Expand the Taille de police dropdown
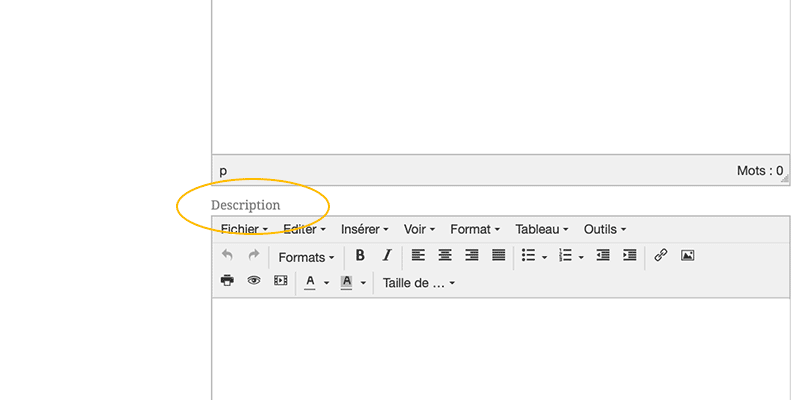 418,283
